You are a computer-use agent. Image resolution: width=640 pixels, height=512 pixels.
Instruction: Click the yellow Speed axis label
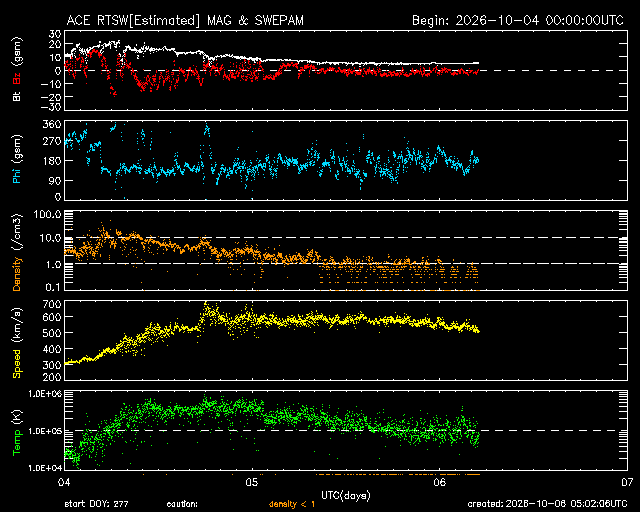click(x=17, y=363)
